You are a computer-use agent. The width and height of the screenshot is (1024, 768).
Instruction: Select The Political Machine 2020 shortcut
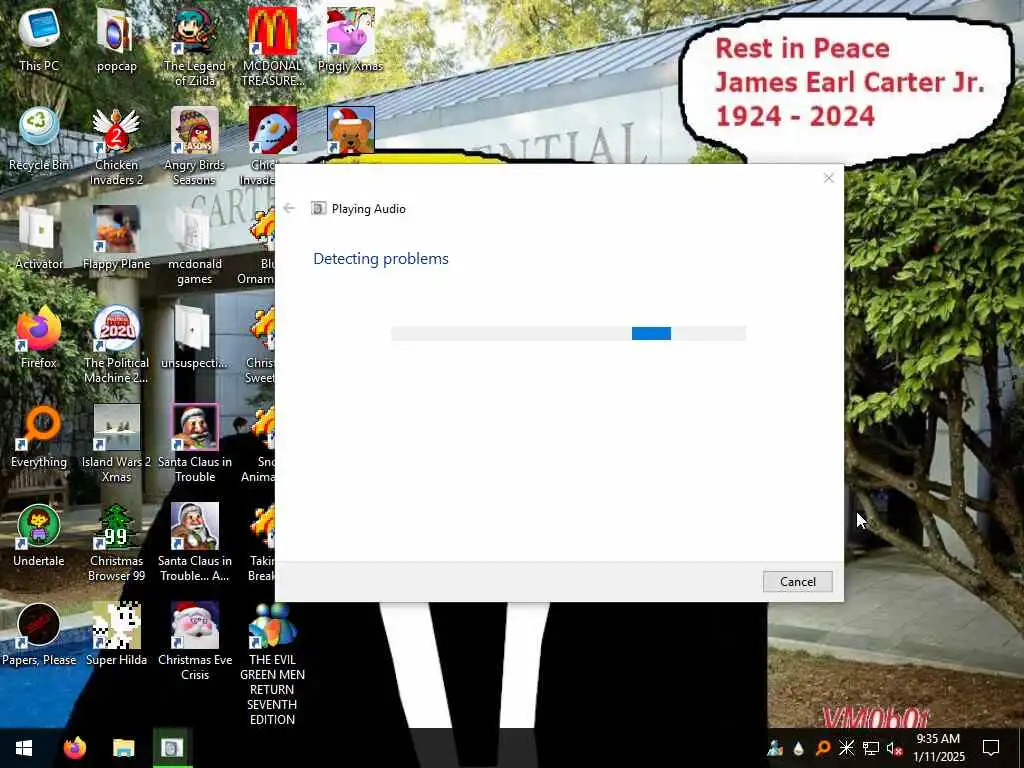click(x=116, y=344)
